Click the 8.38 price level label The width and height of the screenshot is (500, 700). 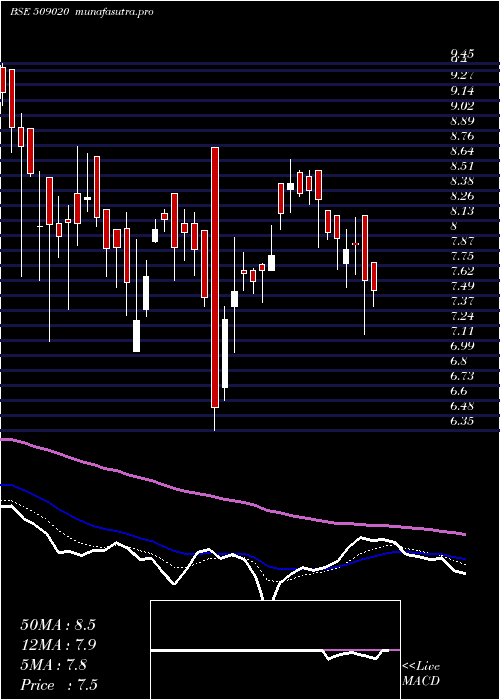tap(462, 181)
